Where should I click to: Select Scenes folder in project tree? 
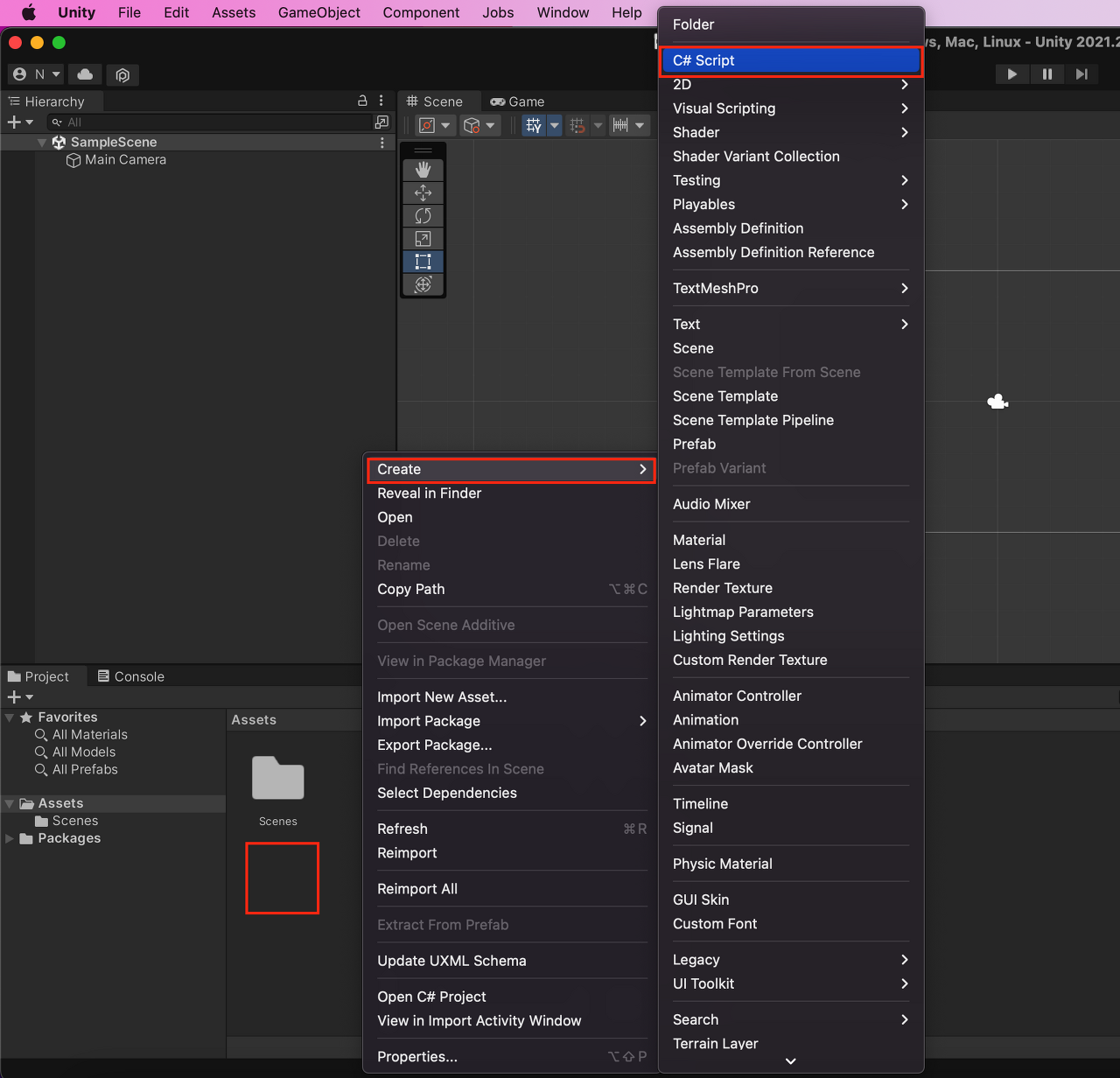(x=66, y=821)
